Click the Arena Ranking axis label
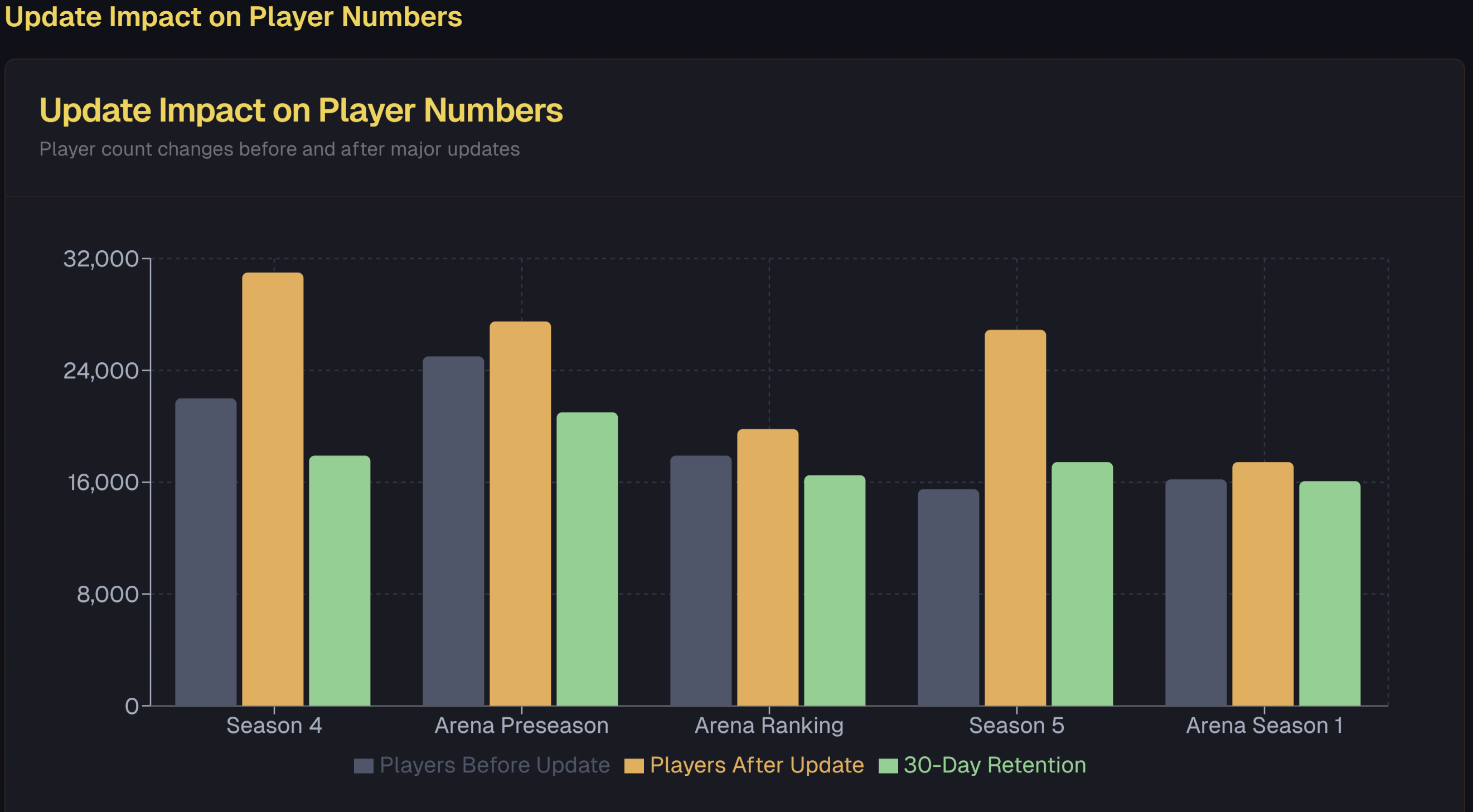This screenshot has width=1473, height=812. coord(768,726)
